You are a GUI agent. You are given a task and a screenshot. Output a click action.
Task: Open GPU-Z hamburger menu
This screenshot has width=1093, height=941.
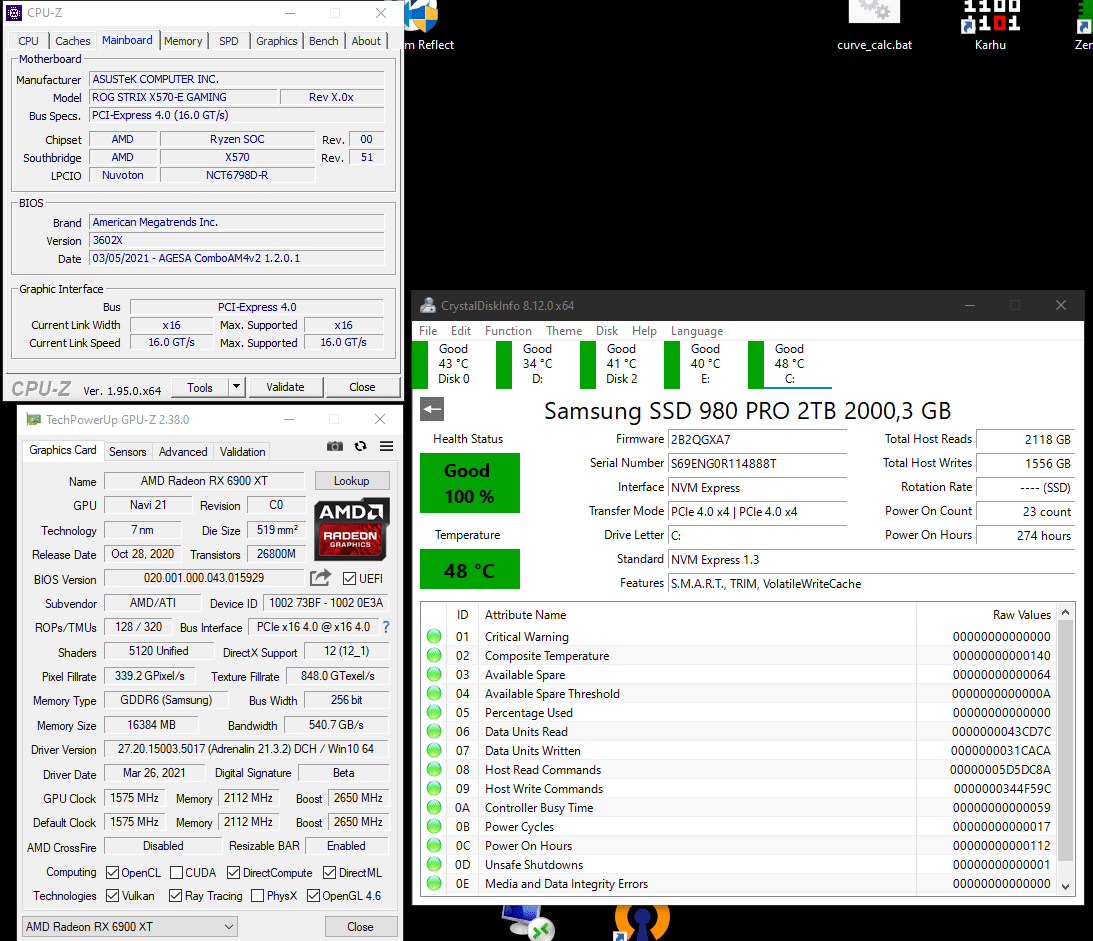(x=386, y=446)
